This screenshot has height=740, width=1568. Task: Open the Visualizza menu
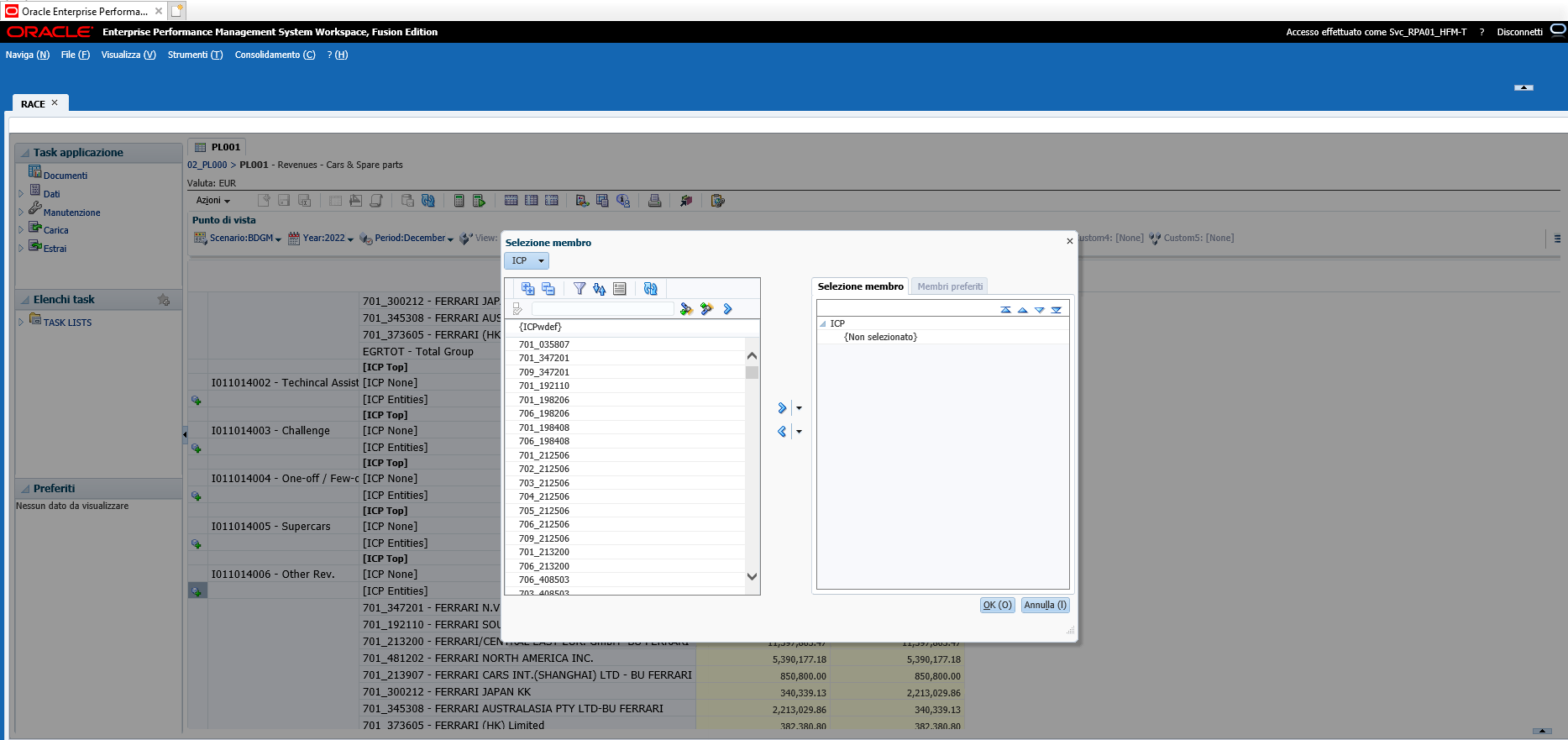click(x=128, y=55)
